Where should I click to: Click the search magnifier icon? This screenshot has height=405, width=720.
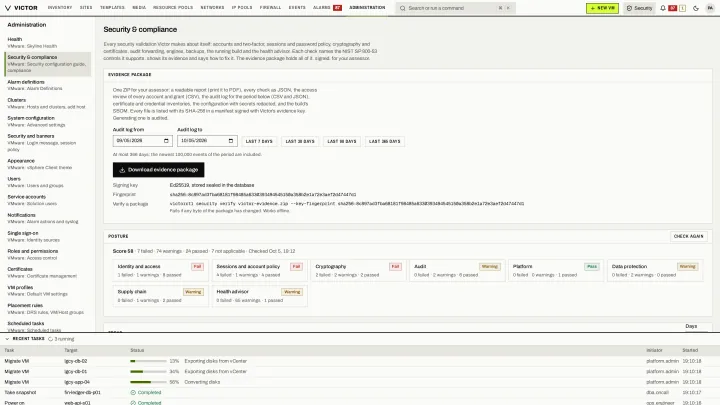[x=403, y=8]
